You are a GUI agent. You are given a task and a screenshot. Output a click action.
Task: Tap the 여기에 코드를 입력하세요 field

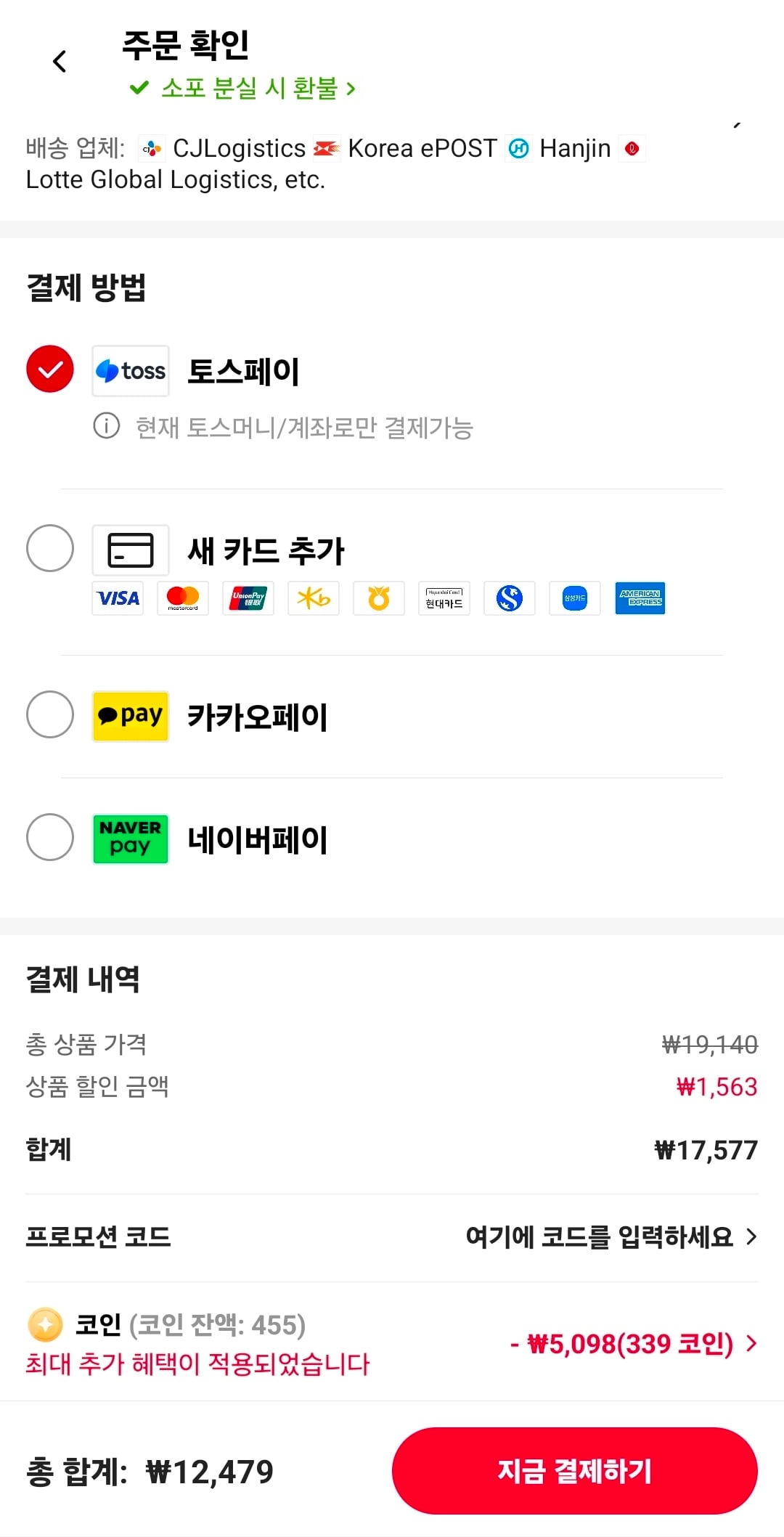tap(599, 1236)
